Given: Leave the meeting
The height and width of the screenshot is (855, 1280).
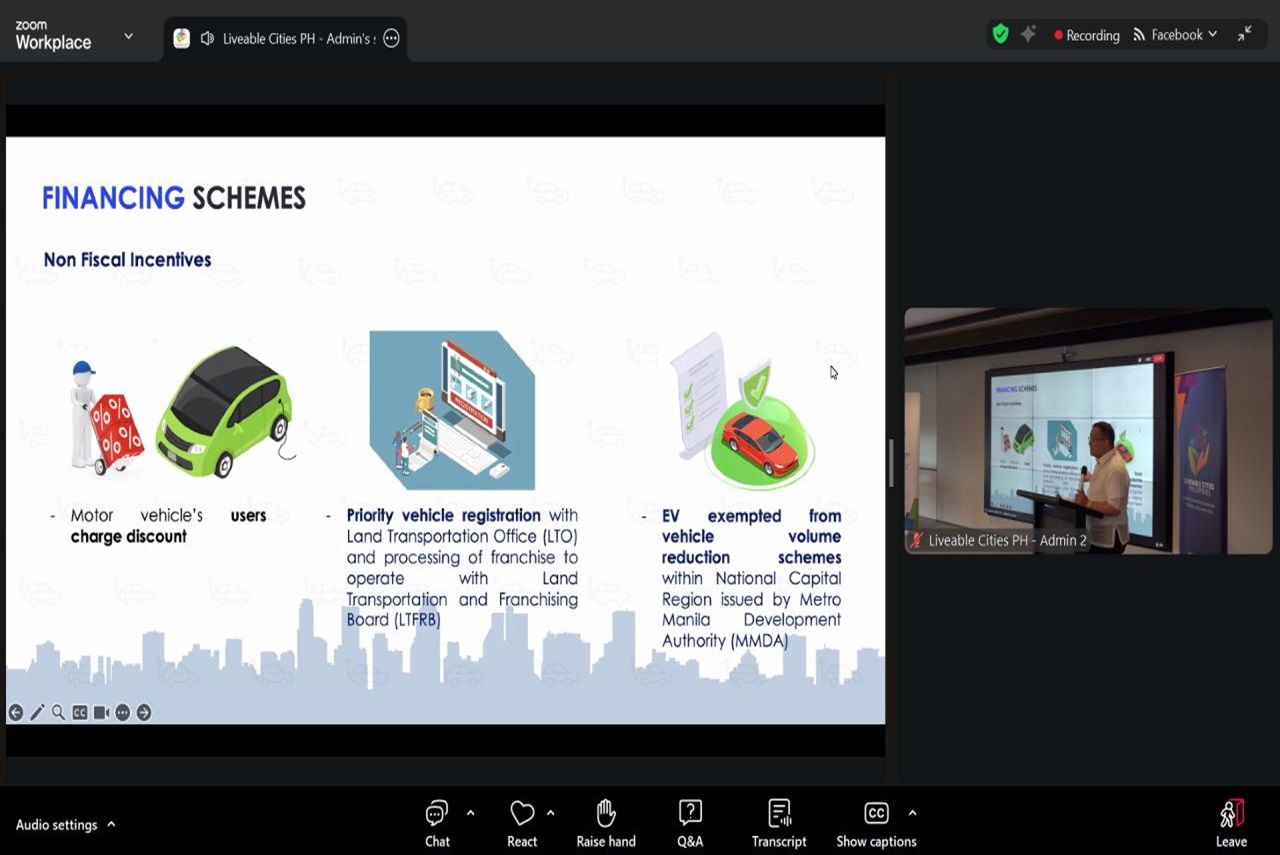Looking at the screenshot, I should [1231, 823].
